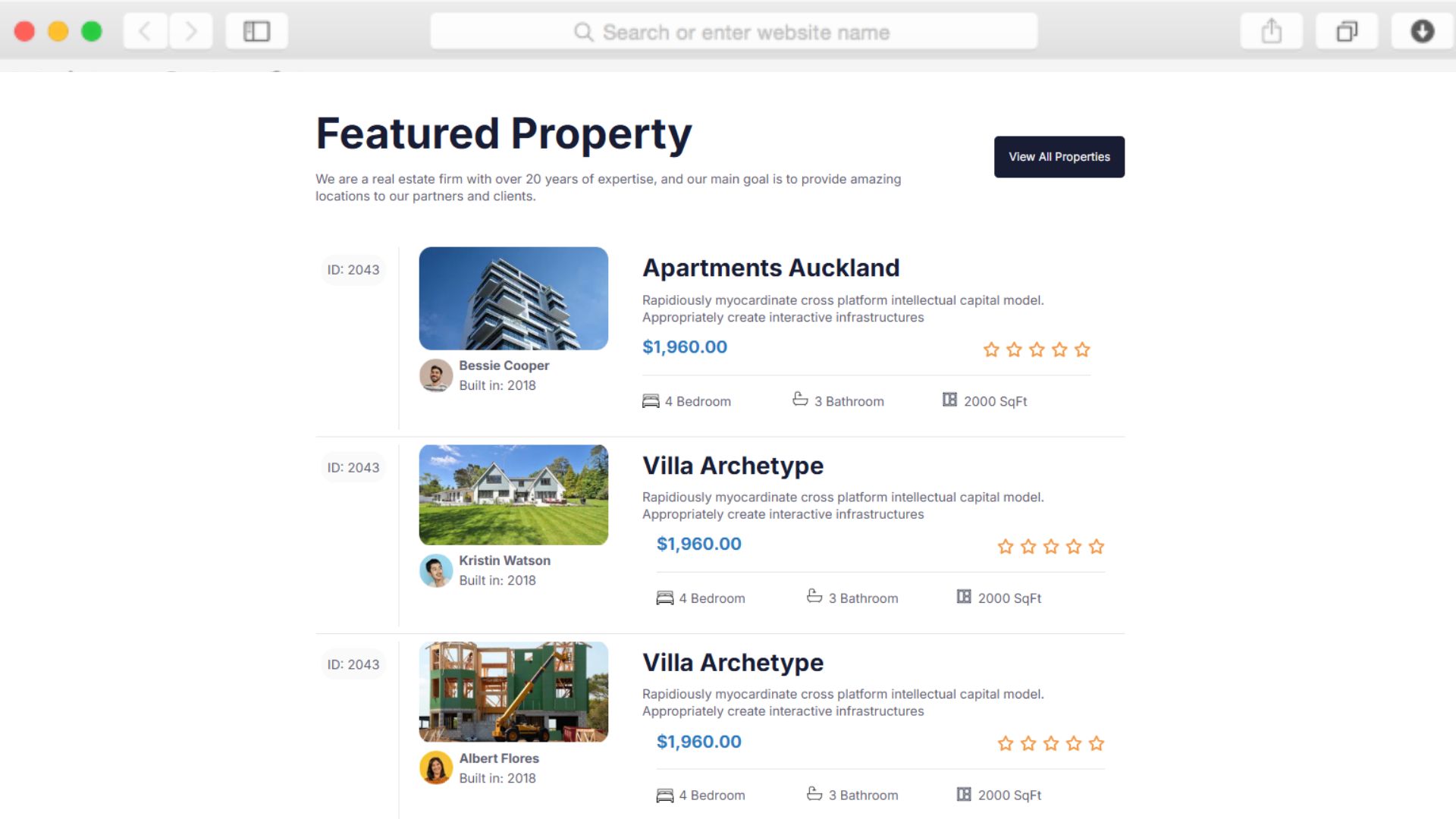
Task: Rate Apartments Auckland with the fifth star
Action: [1082, 350]
